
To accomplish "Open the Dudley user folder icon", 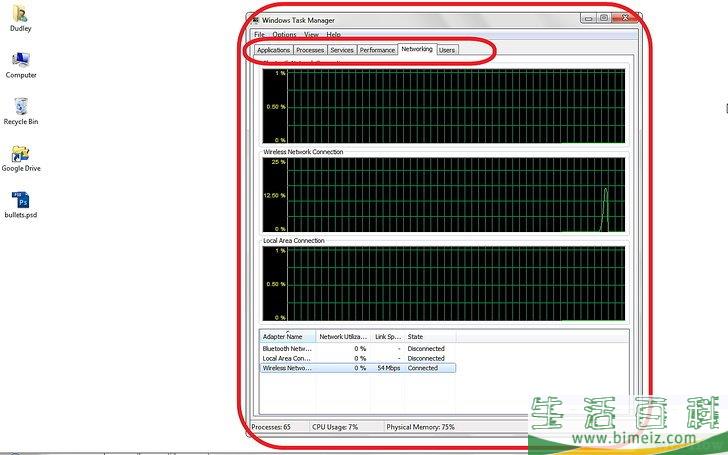I will point(20,19).
